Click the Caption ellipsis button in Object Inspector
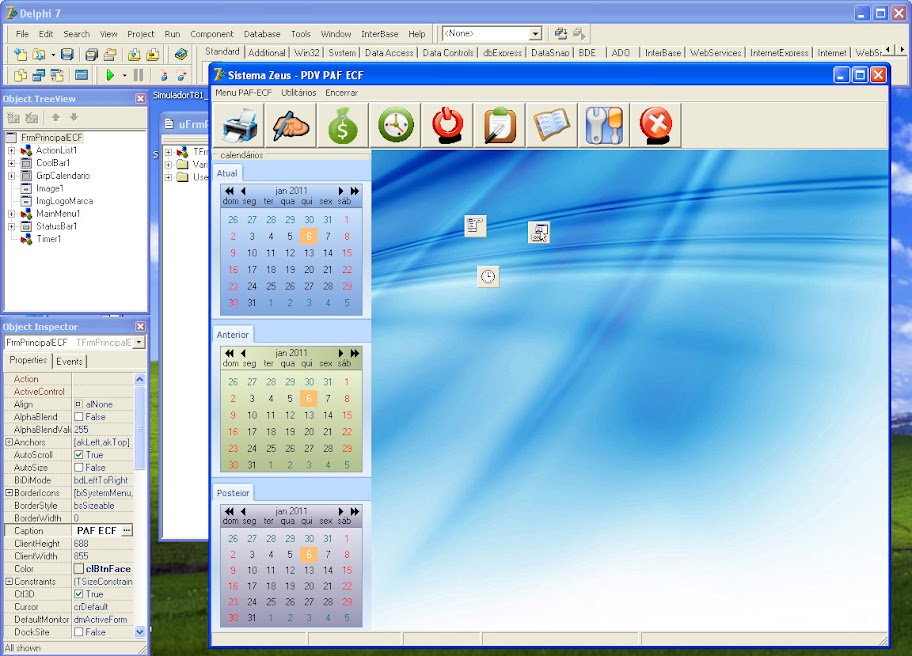 click(x=127, y=530)
